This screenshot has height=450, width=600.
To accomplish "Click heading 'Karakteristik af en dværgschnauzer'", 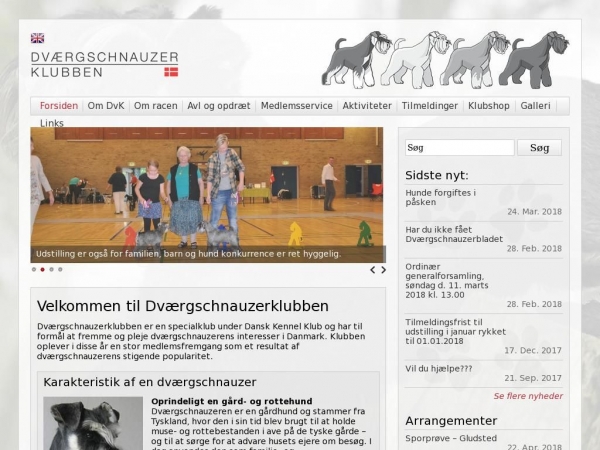I will [x=150, y=382].
